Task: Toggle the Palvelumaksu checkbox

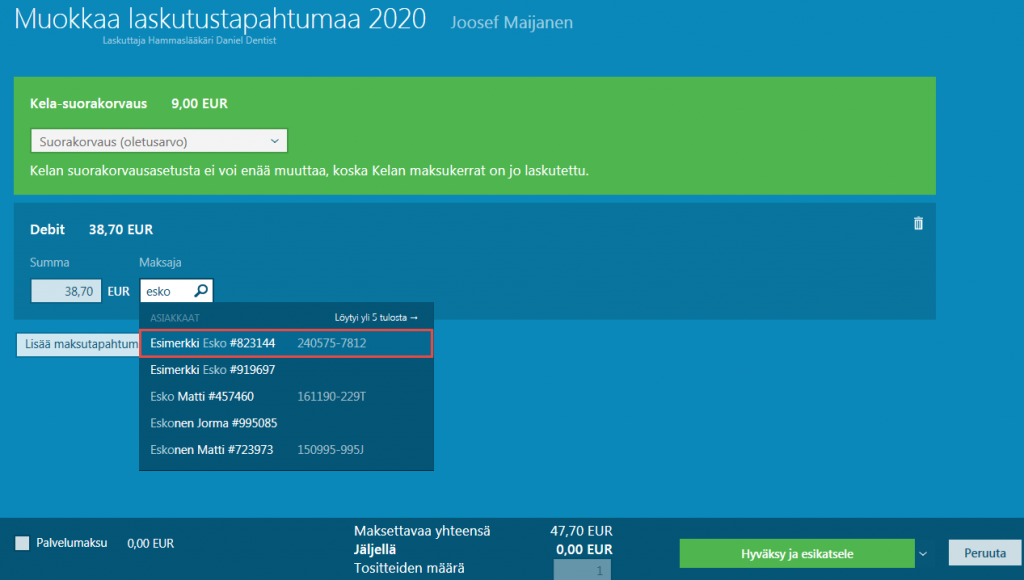Action: [x=22, y=543]
